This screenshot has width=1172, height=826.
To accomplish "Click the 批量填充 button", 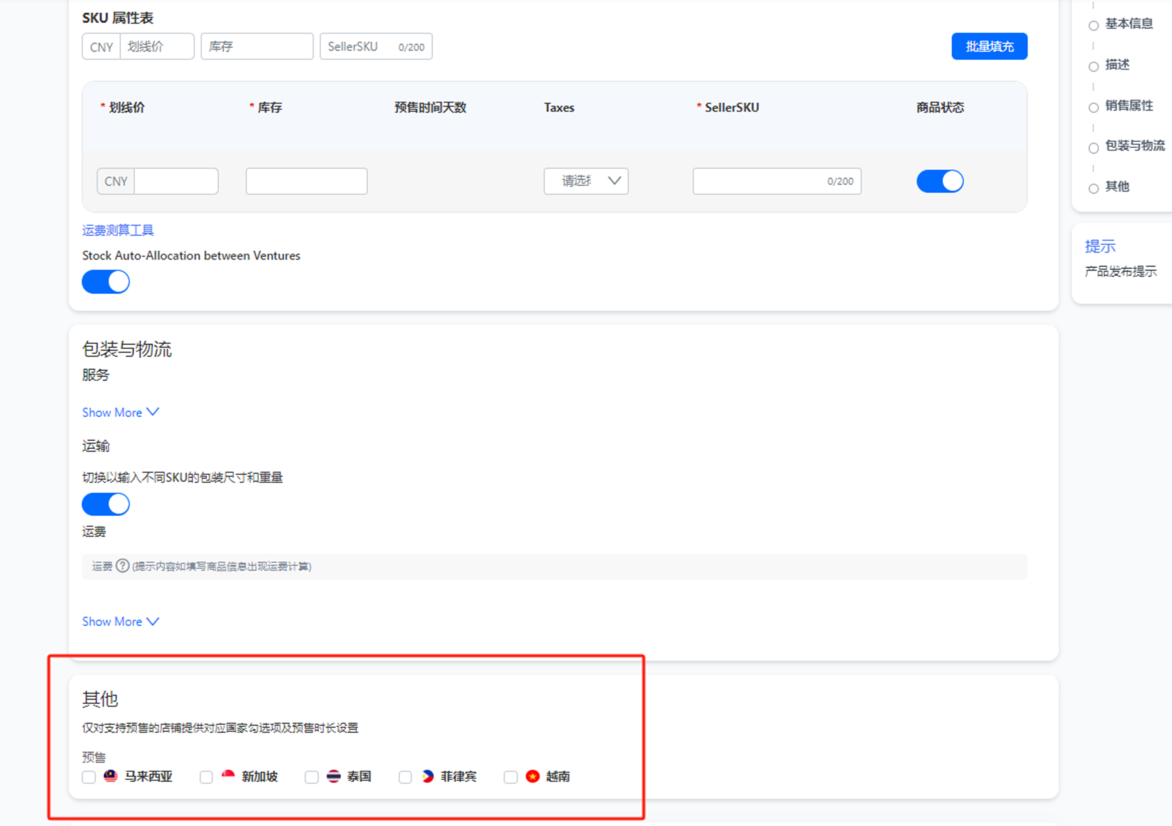I will pyautogui.click(x=989, y=46).
